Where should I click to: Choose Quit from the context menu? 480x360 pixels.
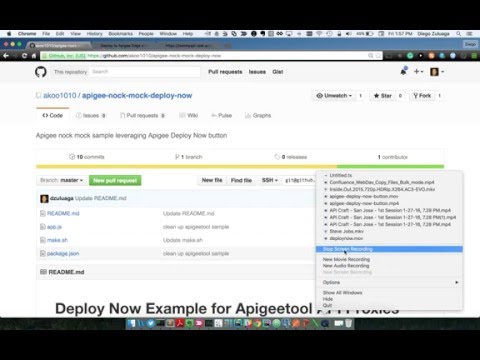[327, 305]
